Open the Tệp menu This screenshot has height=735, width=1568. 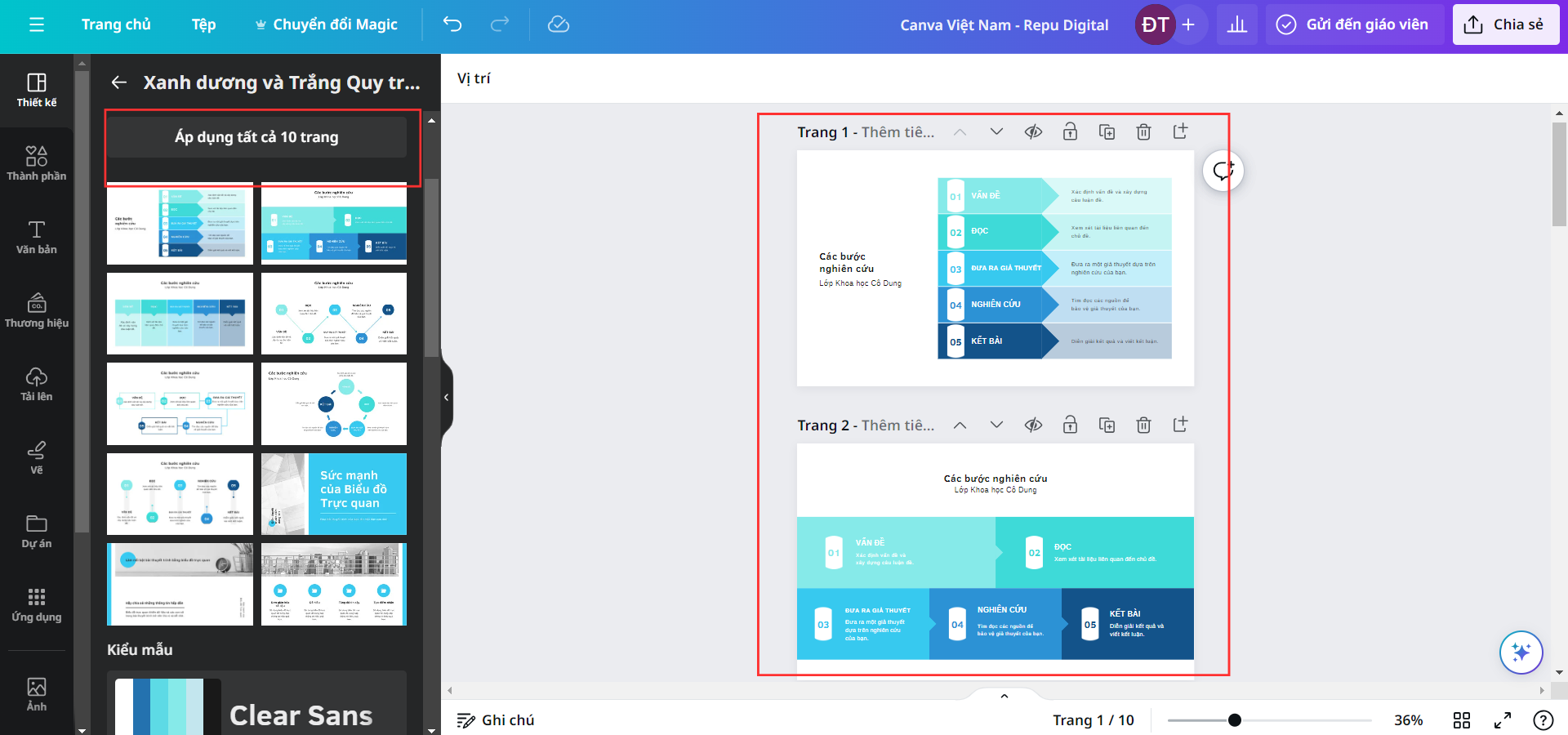point(203,24)
